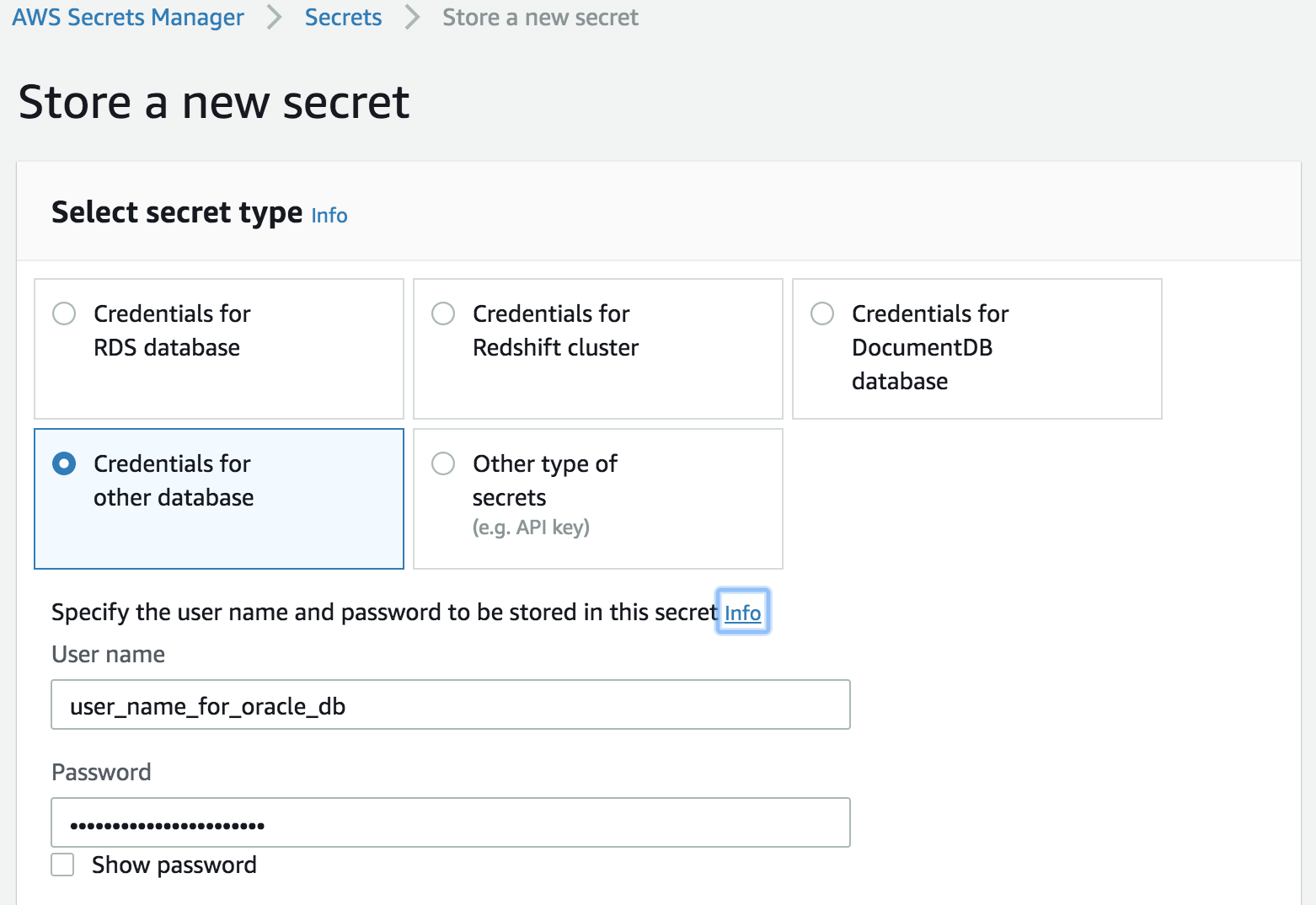The image size is (1316, 905).
Task: Go to the Secrets breadcrumb link
Action: (343, 18)
